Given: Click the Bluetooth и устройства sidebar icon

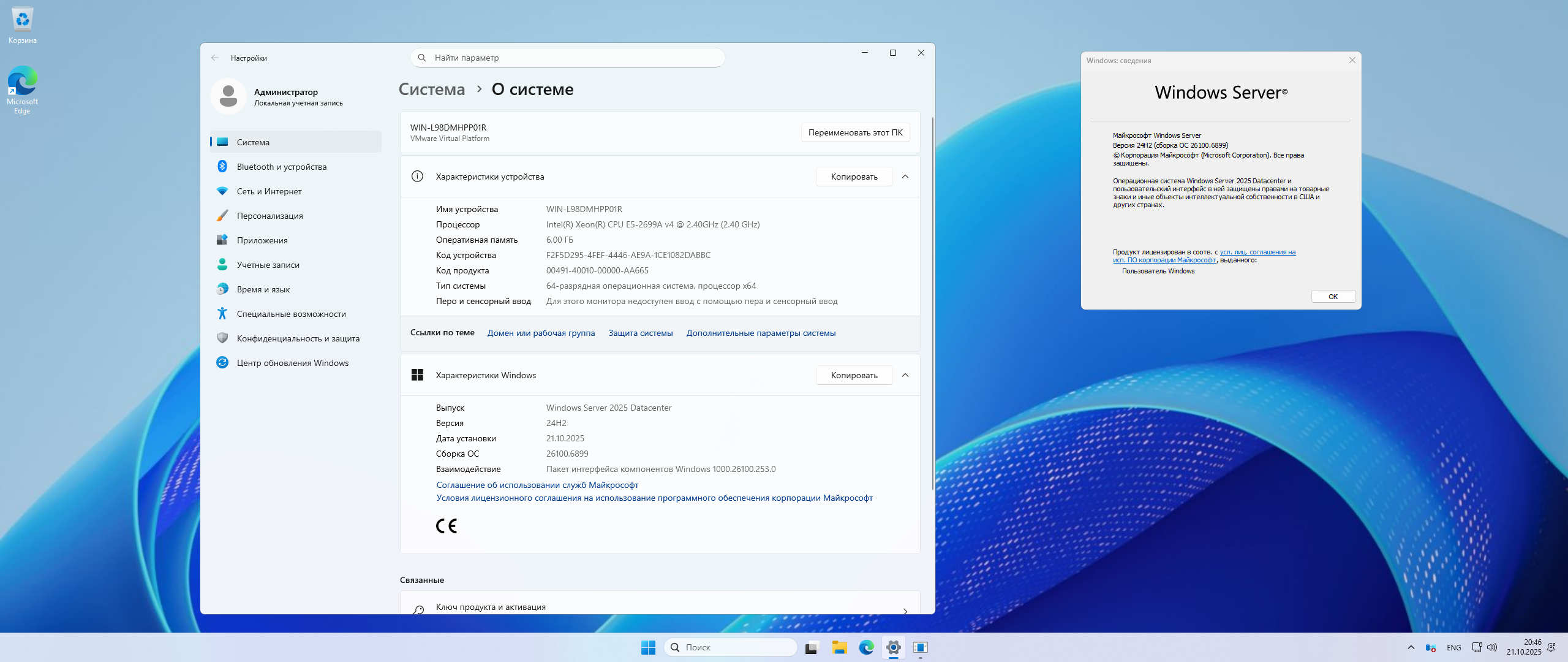Looking at the screenshot, I should [x=222, y=167].
